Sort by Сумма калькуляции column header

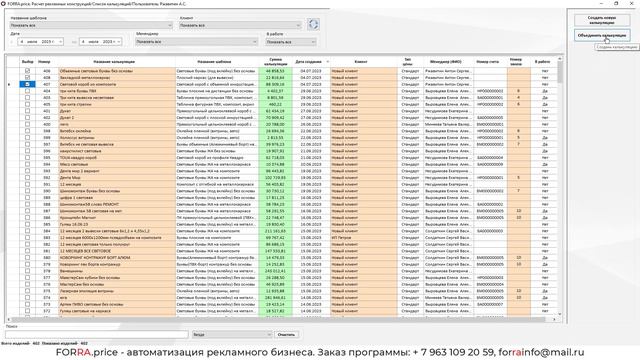click(x=276, y=62)
